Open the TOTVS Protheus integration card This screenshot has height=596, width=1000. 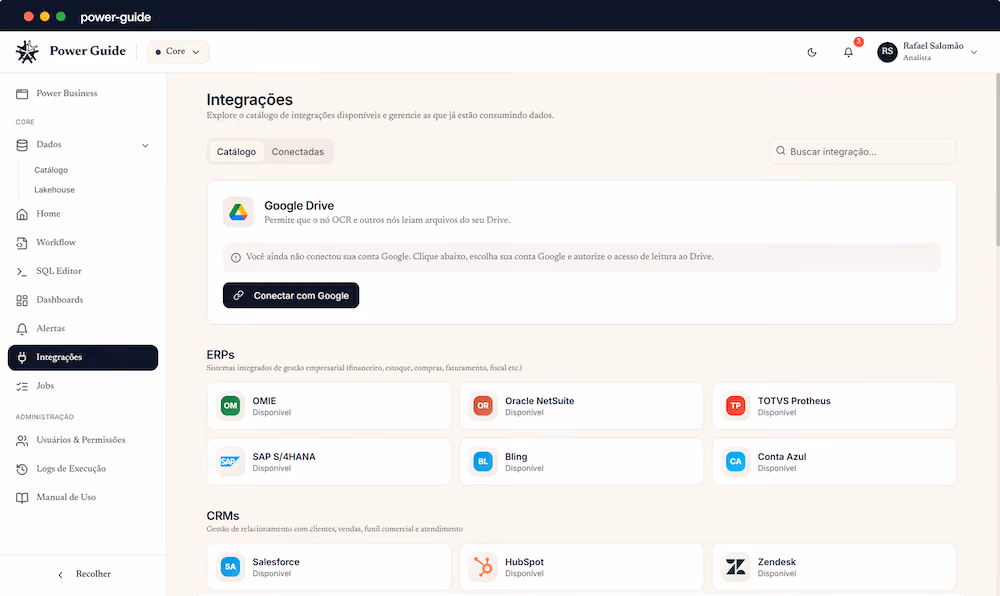point(834,406)
